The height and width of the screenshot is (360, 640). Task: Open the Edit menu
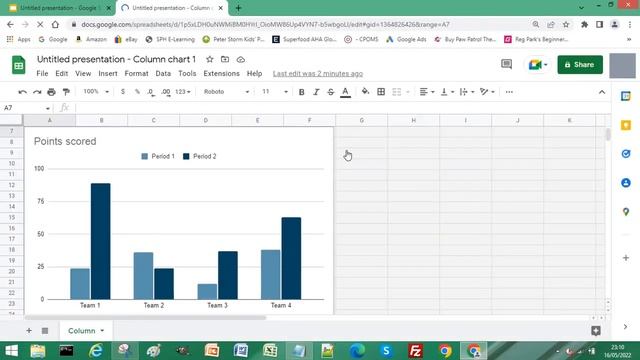pyautogui.click(x=62, y=73)
